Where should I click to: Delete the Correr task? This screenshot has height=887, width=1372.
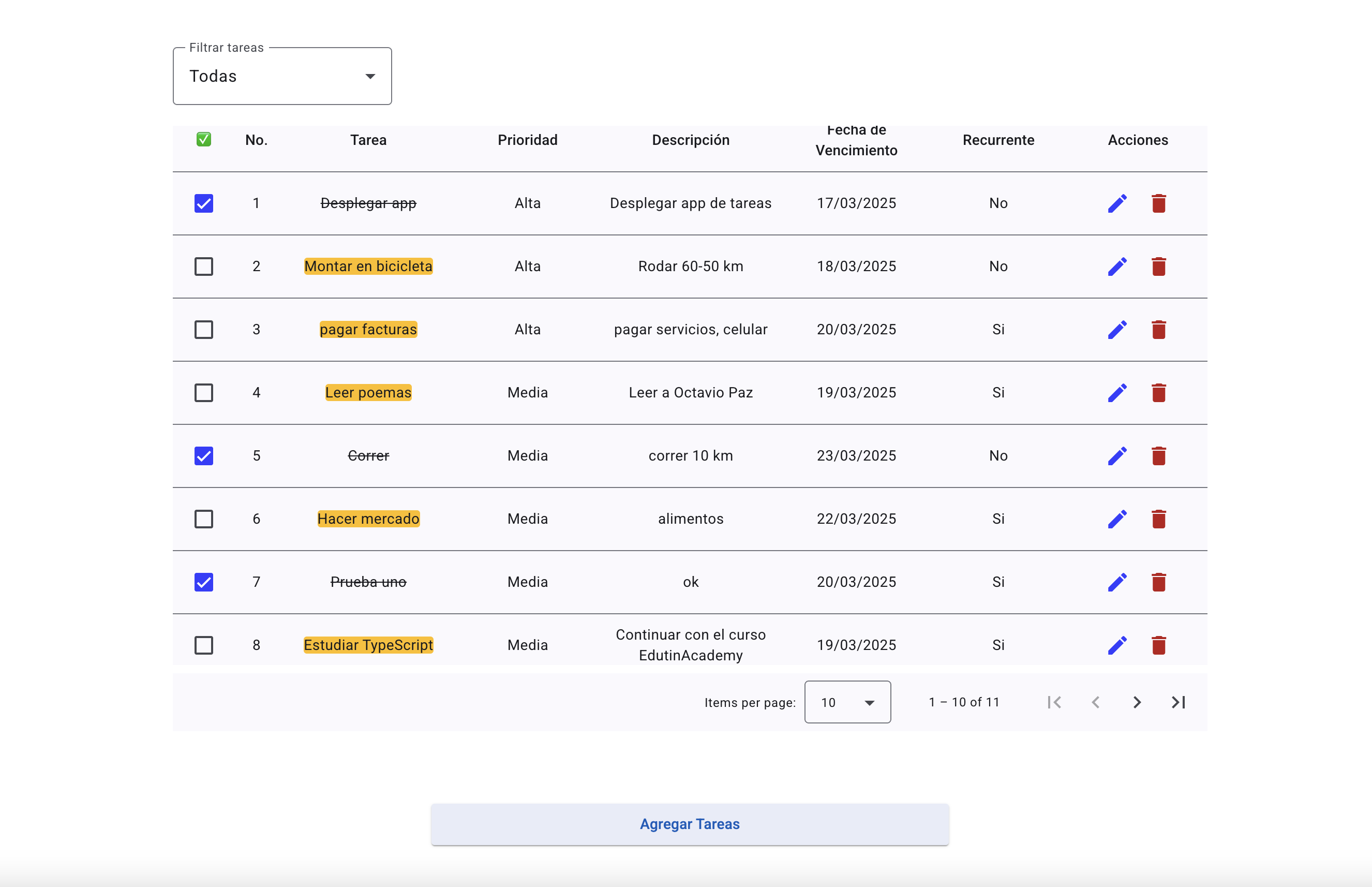tap(1158, 455)
